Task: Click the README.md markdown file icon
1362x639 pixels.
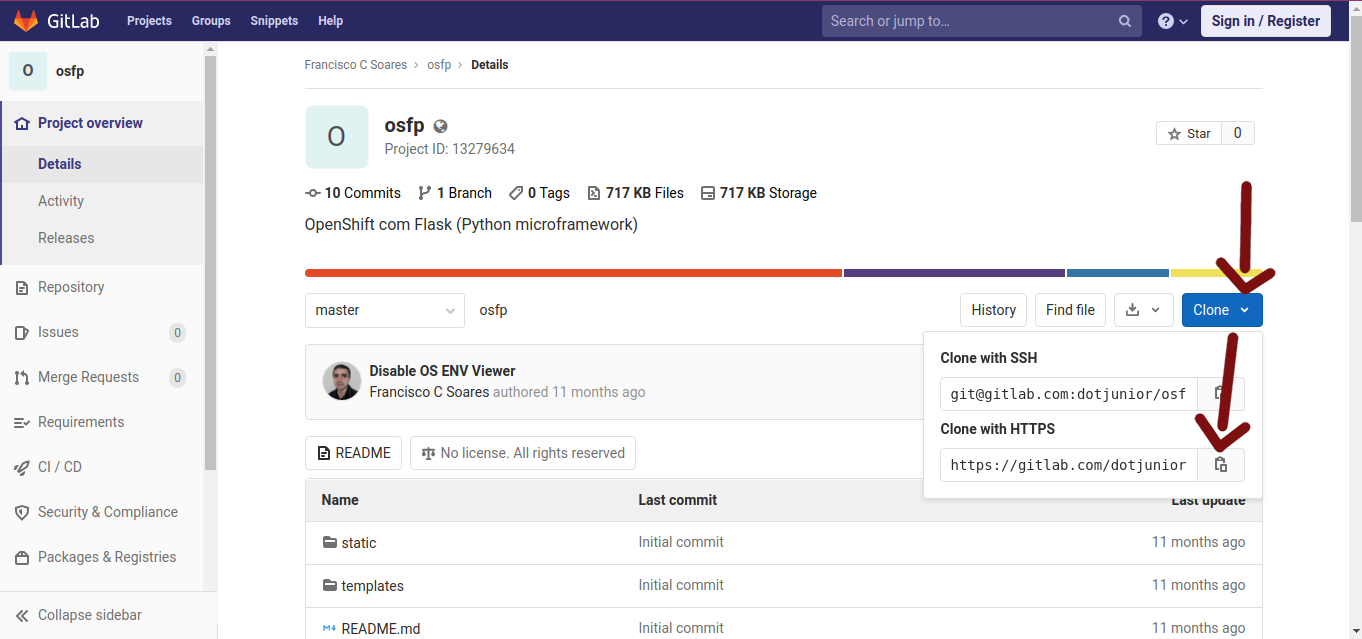Action: coord(330,628)
